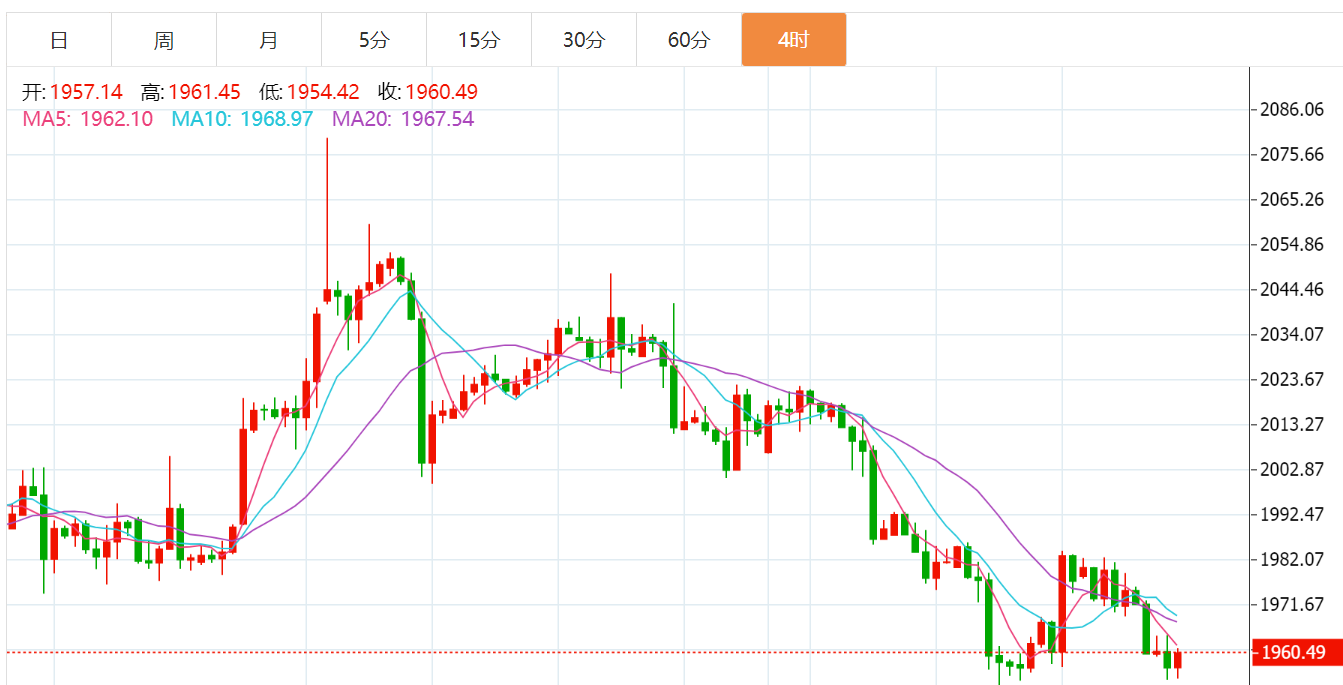1343x685 pixels.
Task: Switch to the 日 (daily) chart tab
Action: (59, 40)
